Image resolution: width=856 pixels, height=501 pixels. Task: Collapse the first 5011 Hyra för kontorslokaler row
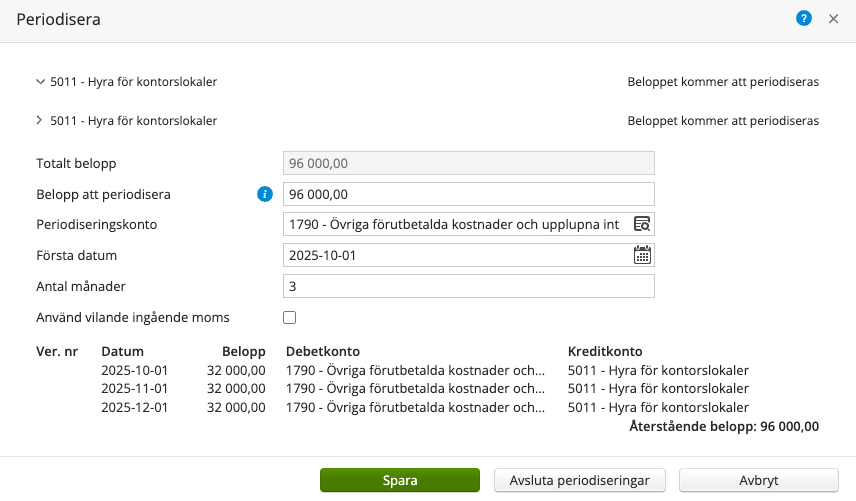click(40, 82)
